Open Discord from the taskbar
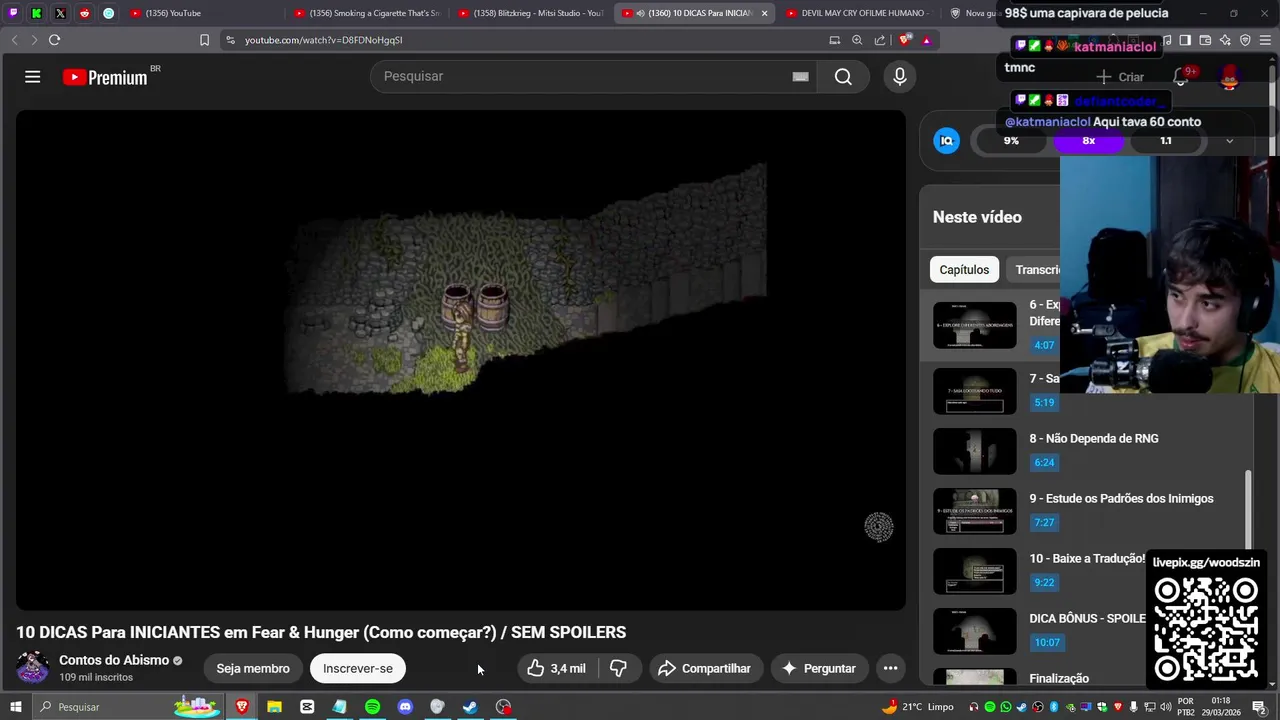 point(405,707)
